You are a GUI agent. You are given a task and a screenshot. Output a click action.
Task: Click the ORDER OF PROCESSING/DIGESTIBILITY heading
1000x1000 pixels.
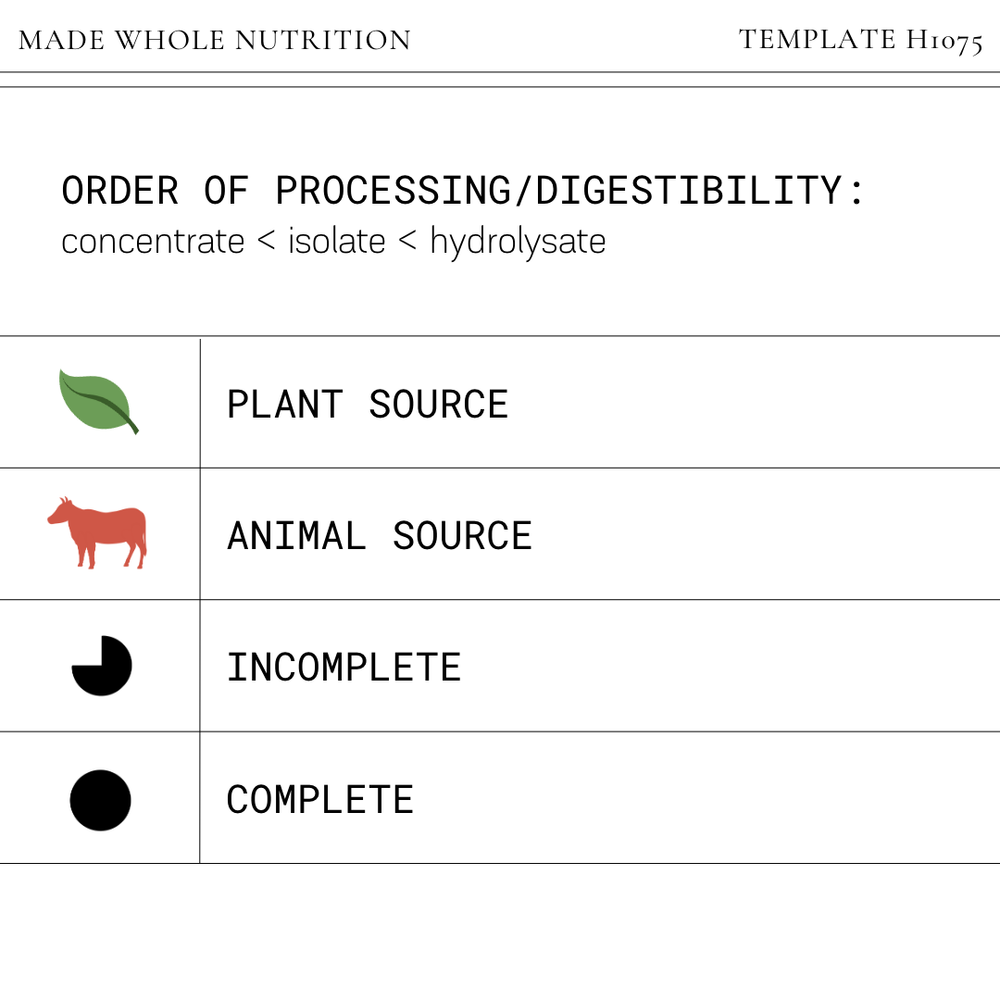pyautogui.click(x=463, y=191)
